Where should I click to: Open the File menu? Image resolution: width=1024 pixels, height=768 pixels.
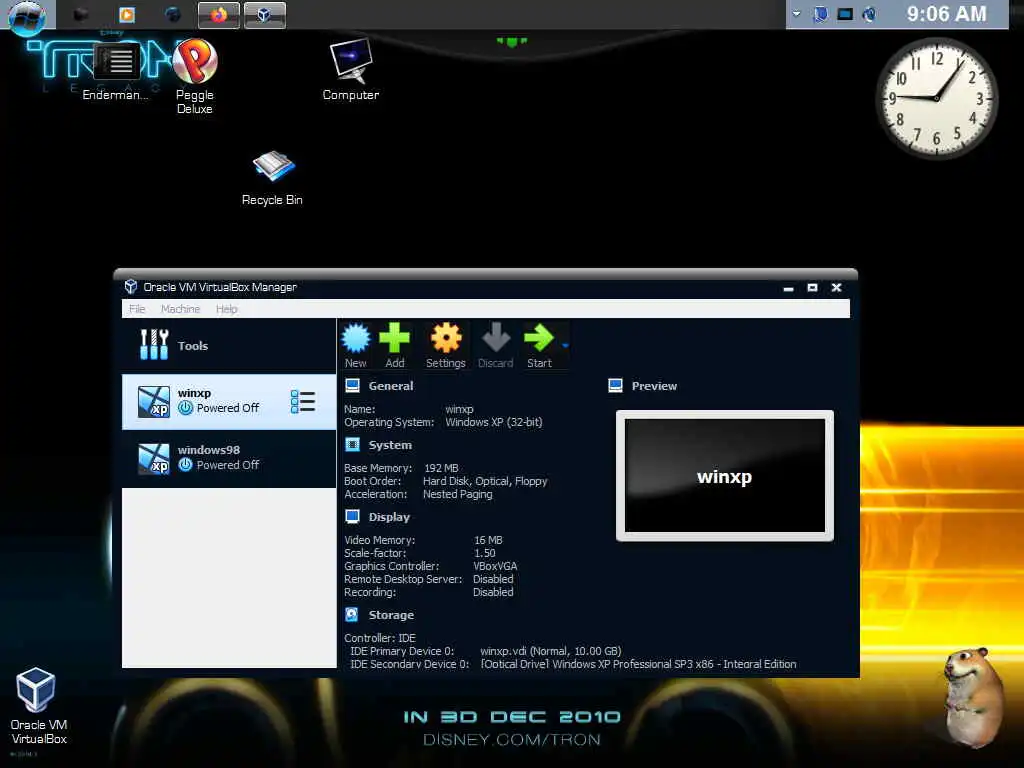[137, 309]
